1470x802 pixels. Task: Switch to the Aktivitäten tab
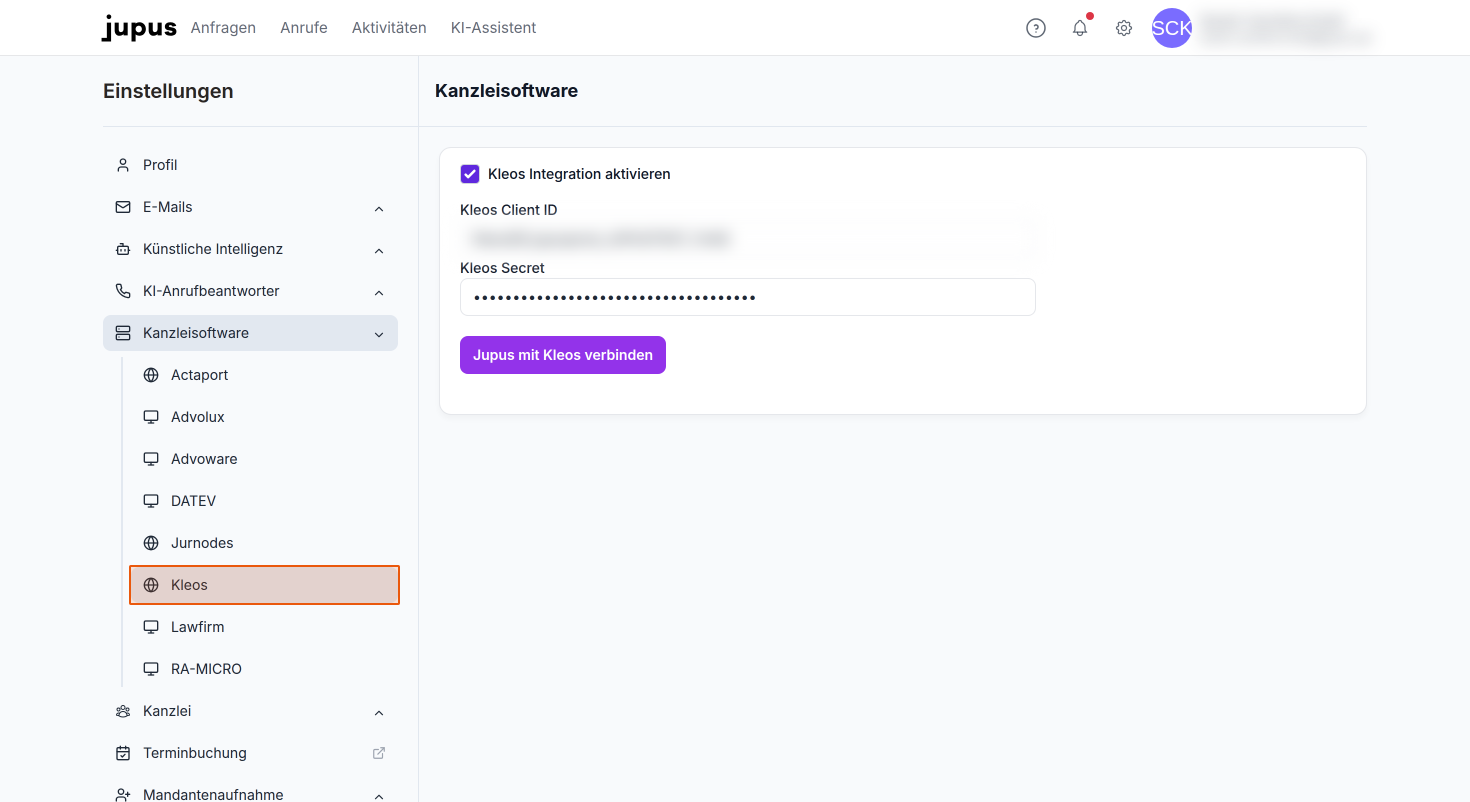click(389, 28)
